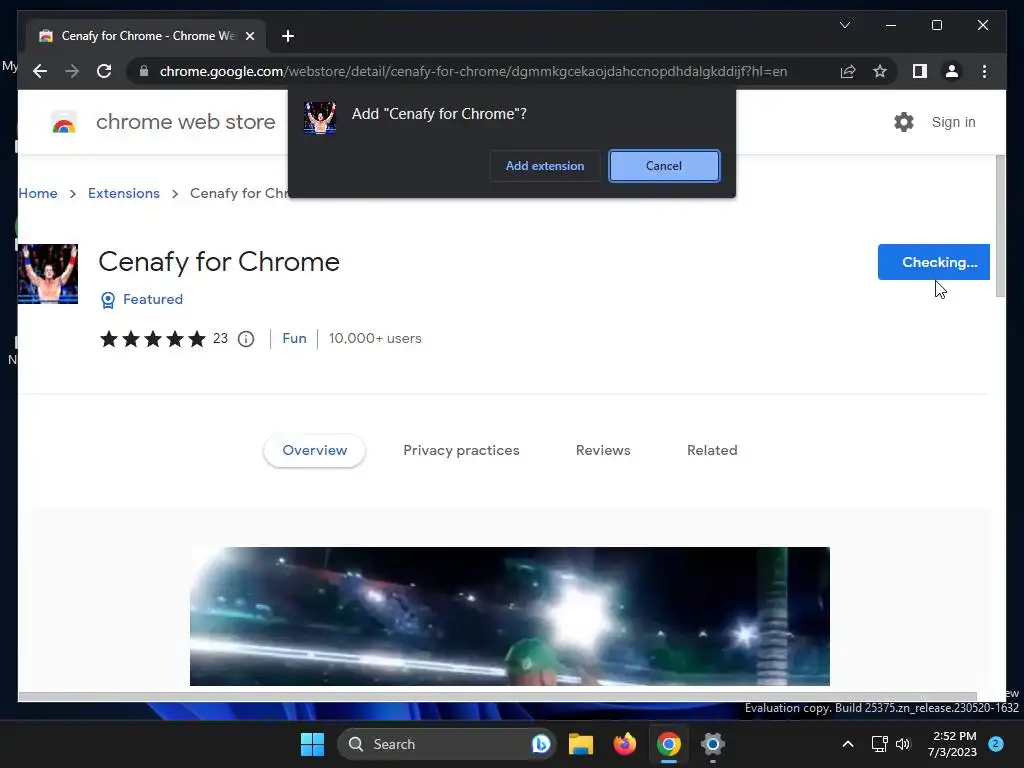Click the five-star rating
This screenshot has width=1024, height=768.
[x=153, y=339]
